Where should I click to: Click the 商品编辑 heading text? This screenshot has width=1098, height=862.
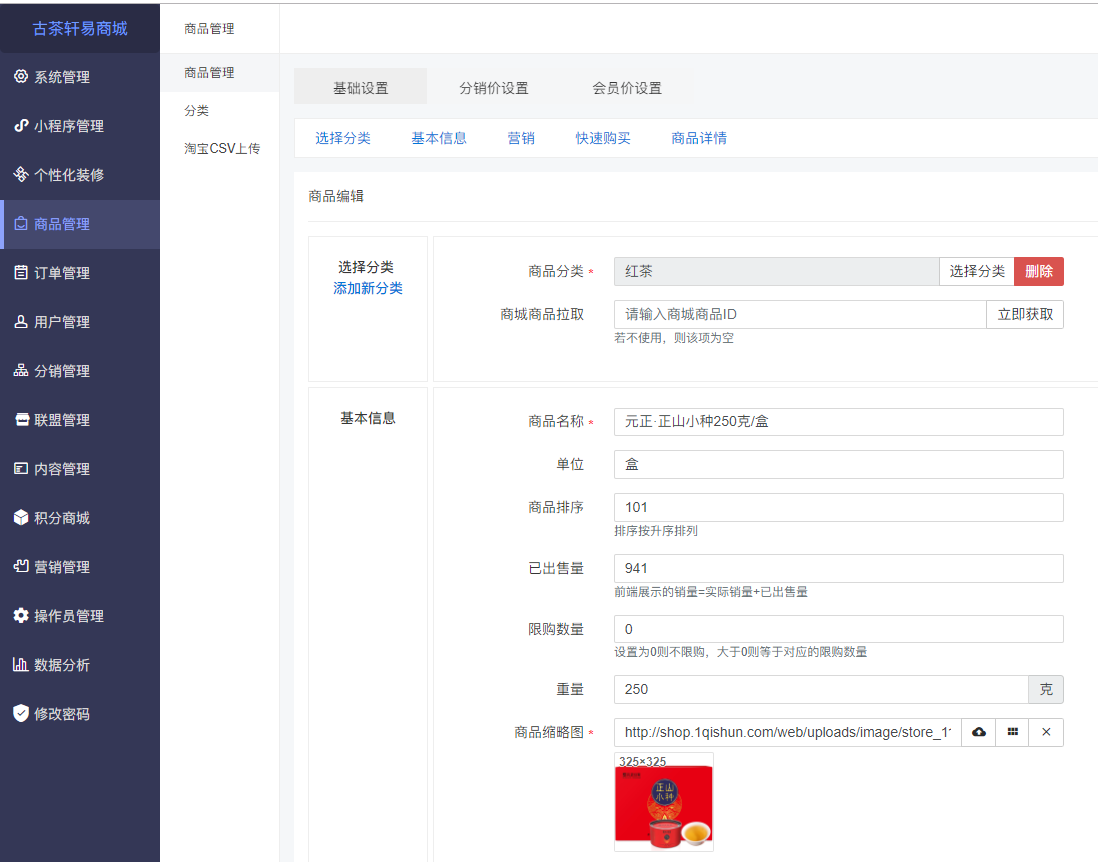336,196
